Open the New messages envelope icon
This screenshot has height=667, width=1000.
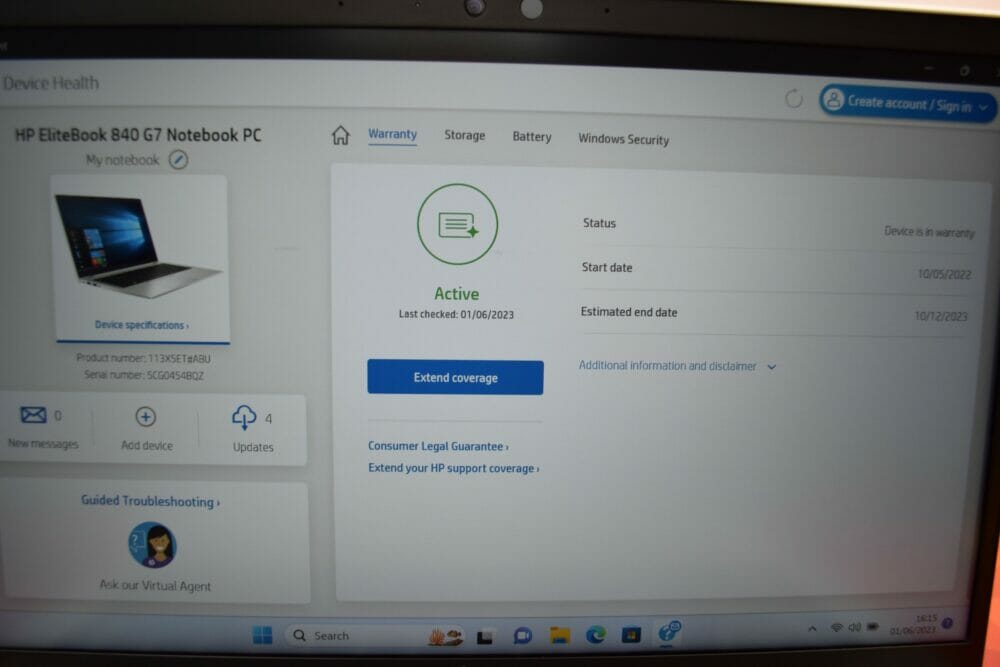(x=33, y=415)
